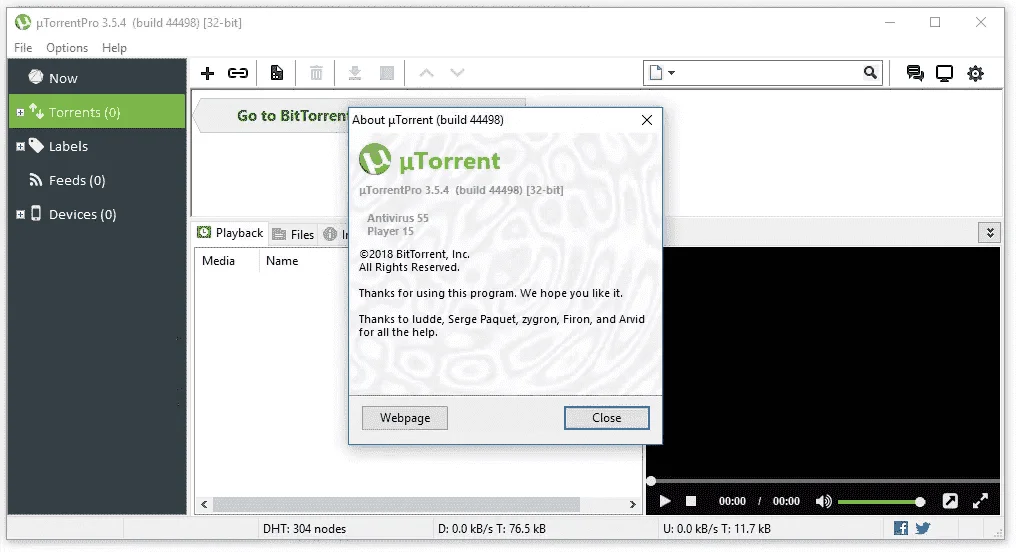The width and height of the screenshot is (1016, 552).
Task: Switch to the Playback tab
Action: pos(231,233)
